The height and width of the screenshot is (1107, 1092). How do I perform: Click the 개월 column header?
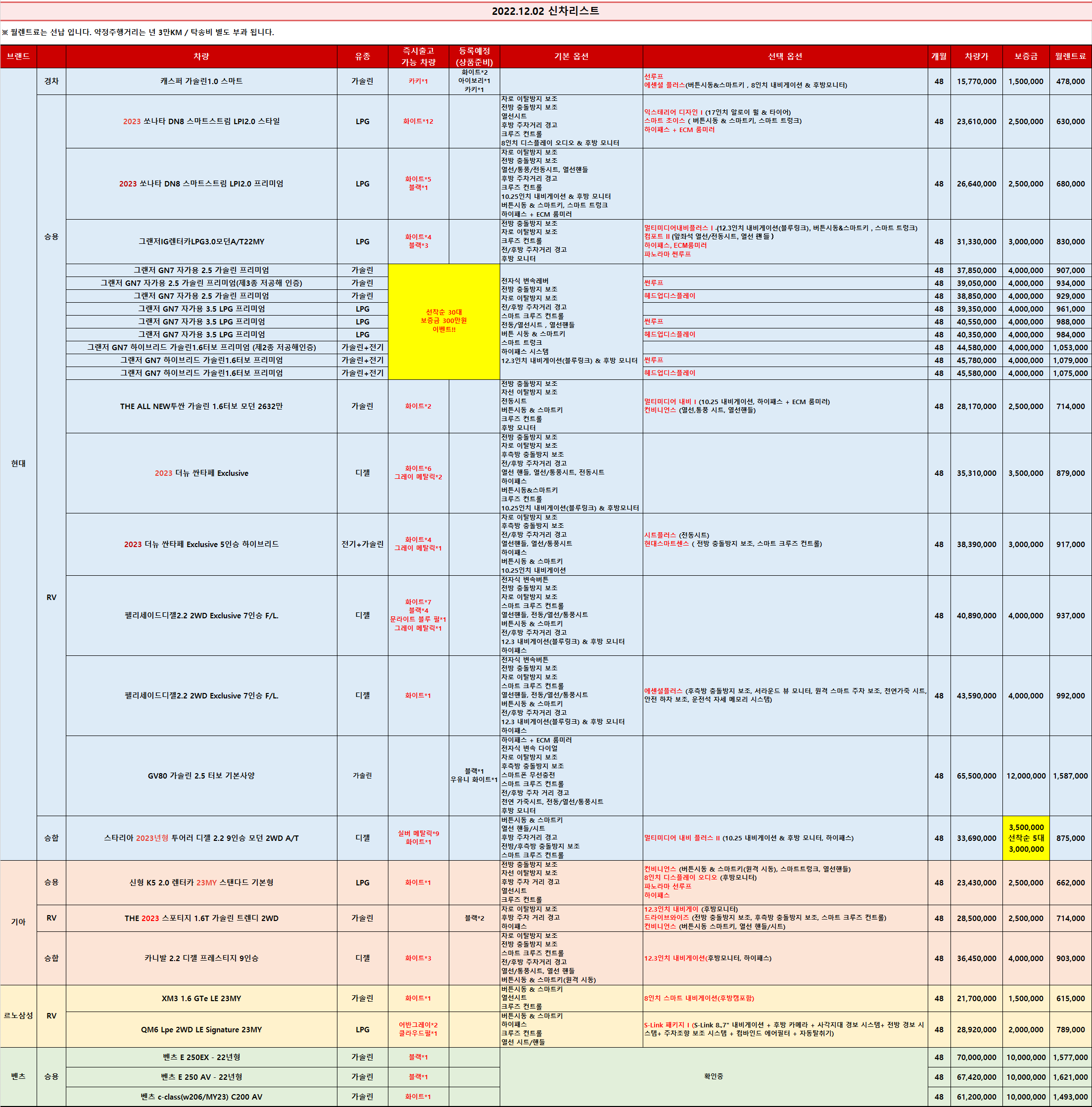pos(939,56)
